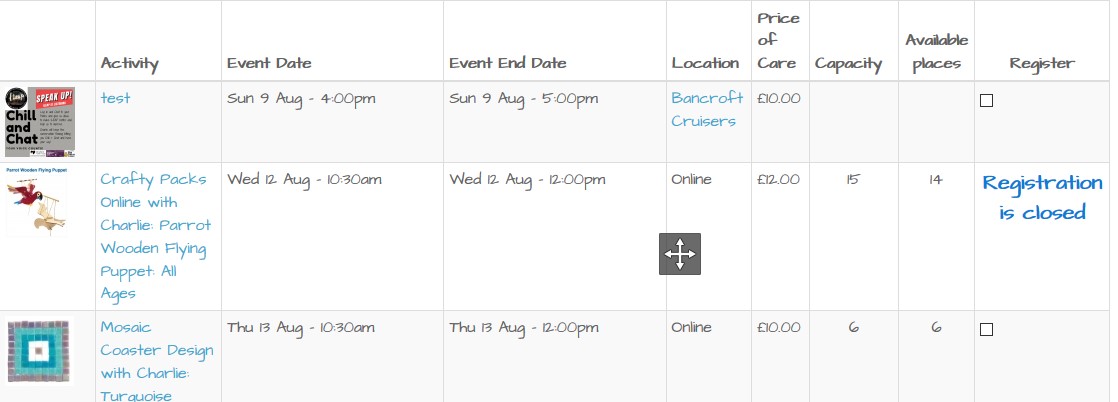Click the Available places column header
Image resolution: width=1118 pixels, height=402 pixels.
[x=936, y=52]
